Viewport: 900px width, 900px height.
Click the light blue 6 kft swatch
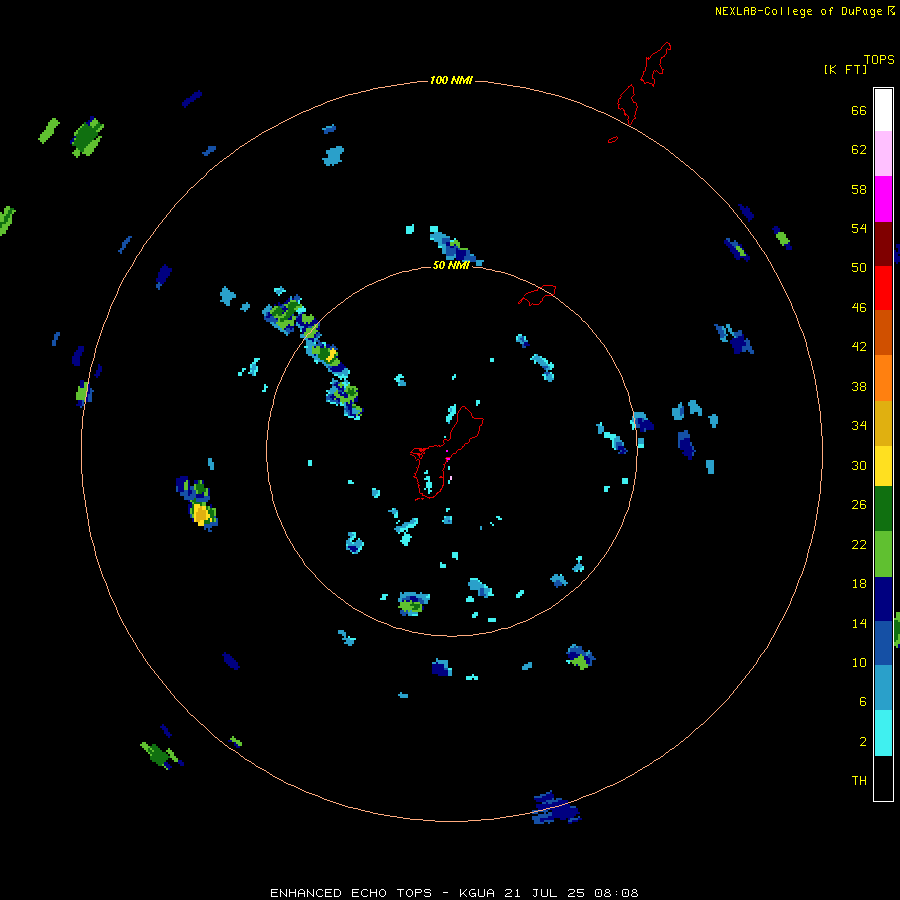[883, 687]
